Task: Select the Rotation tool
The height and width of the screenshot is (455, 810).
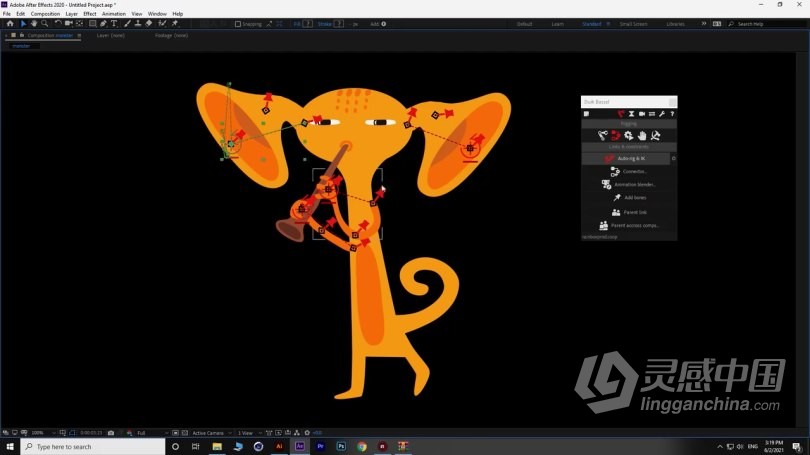Action: pos(58,24)
